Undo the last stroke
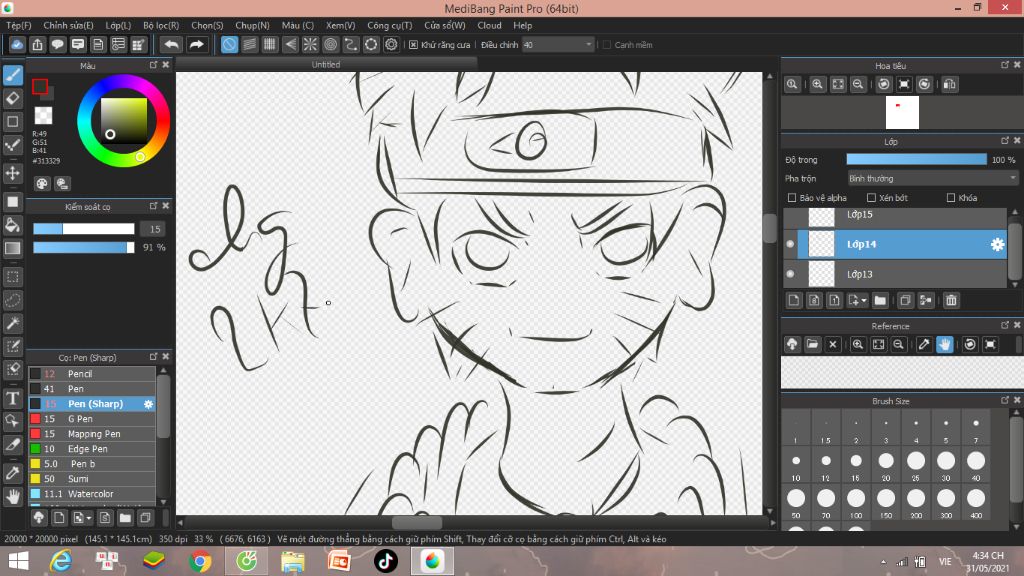This screenshot has width=1024, height=576. tap(171, 44)
